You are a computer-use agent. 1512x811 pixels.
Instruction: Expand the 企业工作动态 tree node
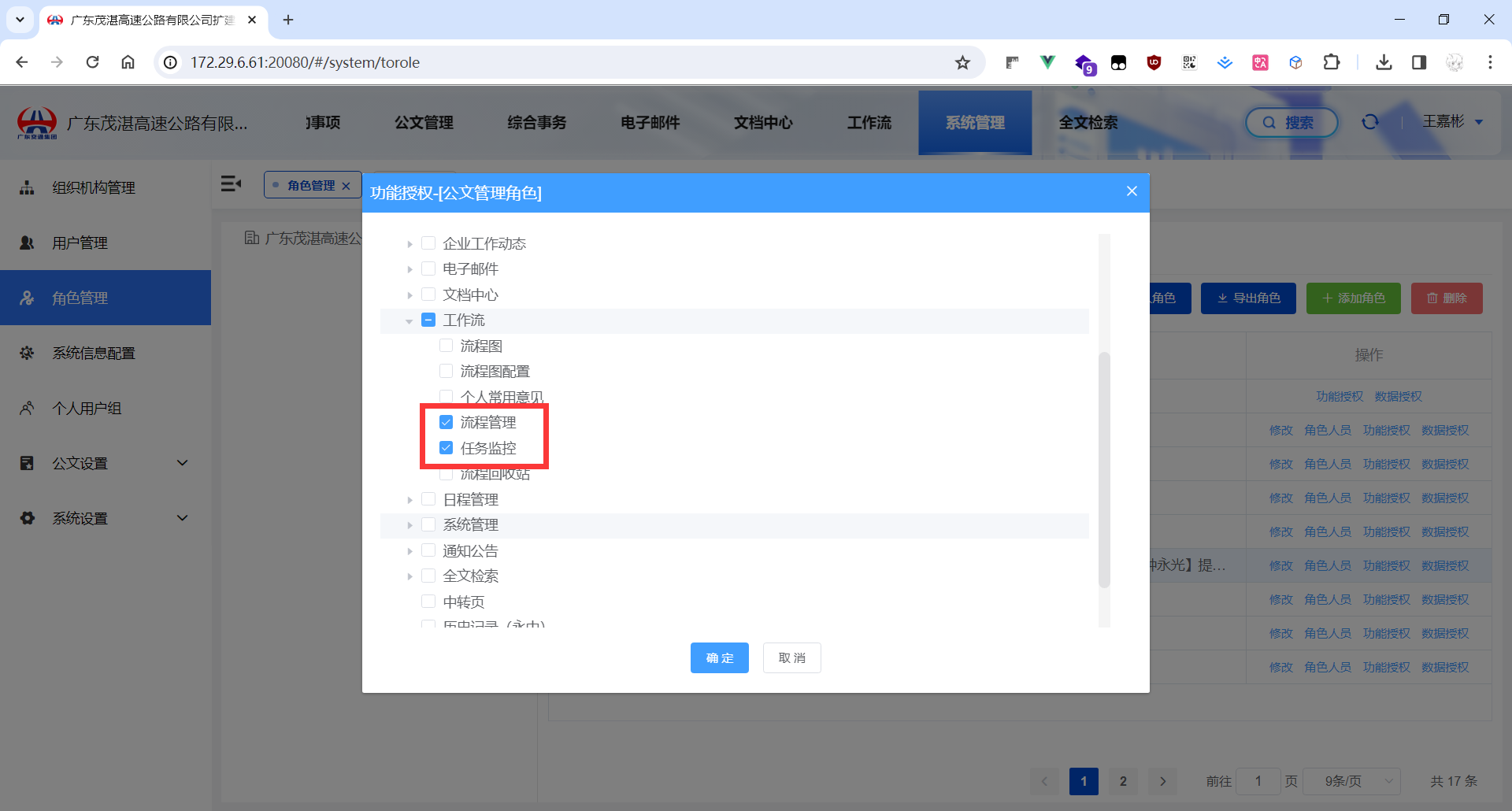click(409, 244)
